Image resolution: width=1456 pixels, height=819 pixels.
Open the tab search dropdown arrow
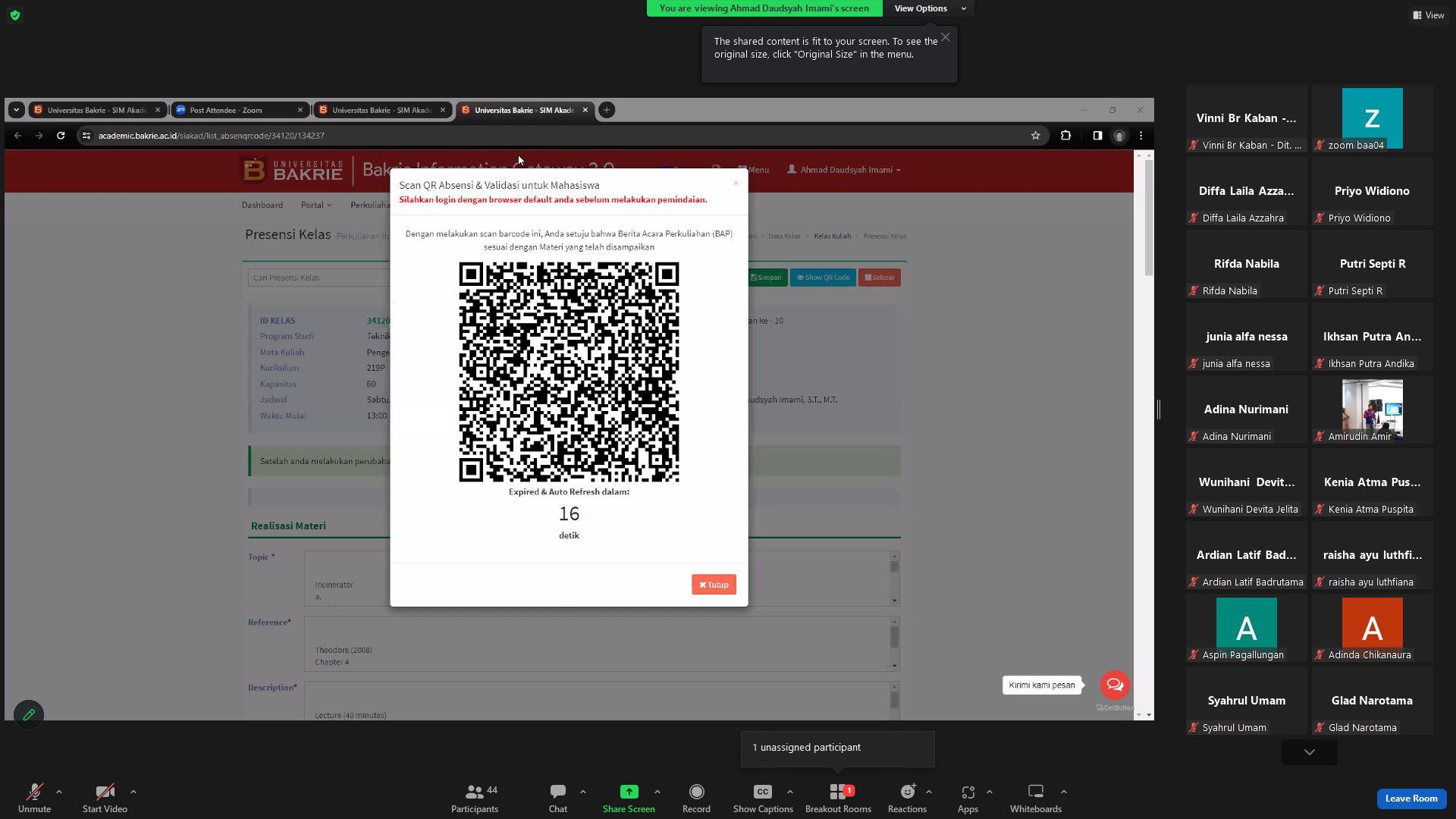tap(16, 110)
